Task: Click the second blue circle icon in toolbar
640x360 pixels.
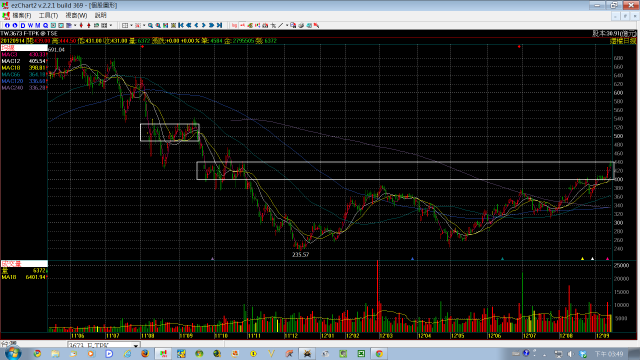Action: tap(15, 25)
